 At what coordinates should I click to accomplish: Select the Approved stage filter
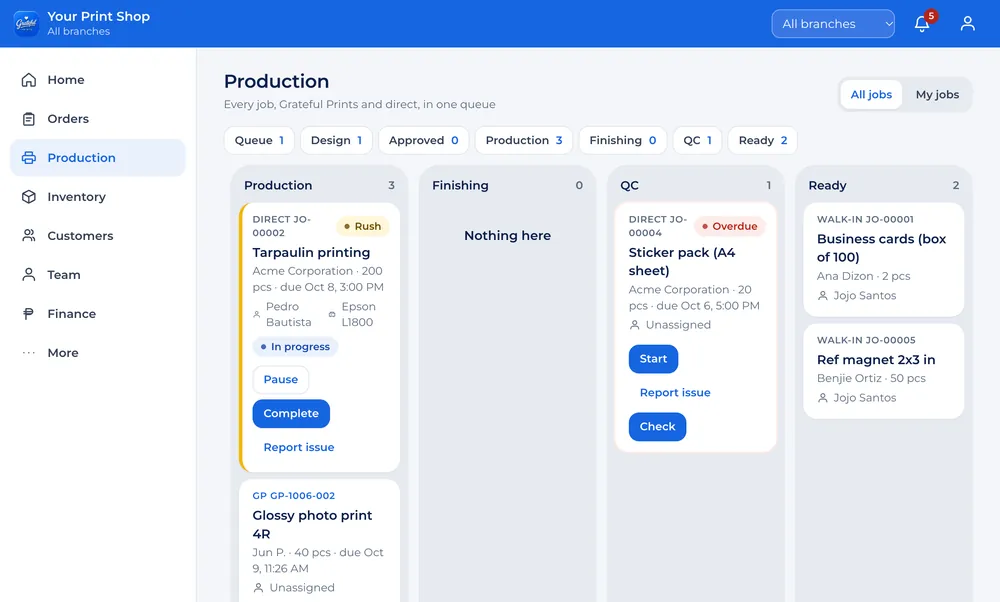pos(423,140)
